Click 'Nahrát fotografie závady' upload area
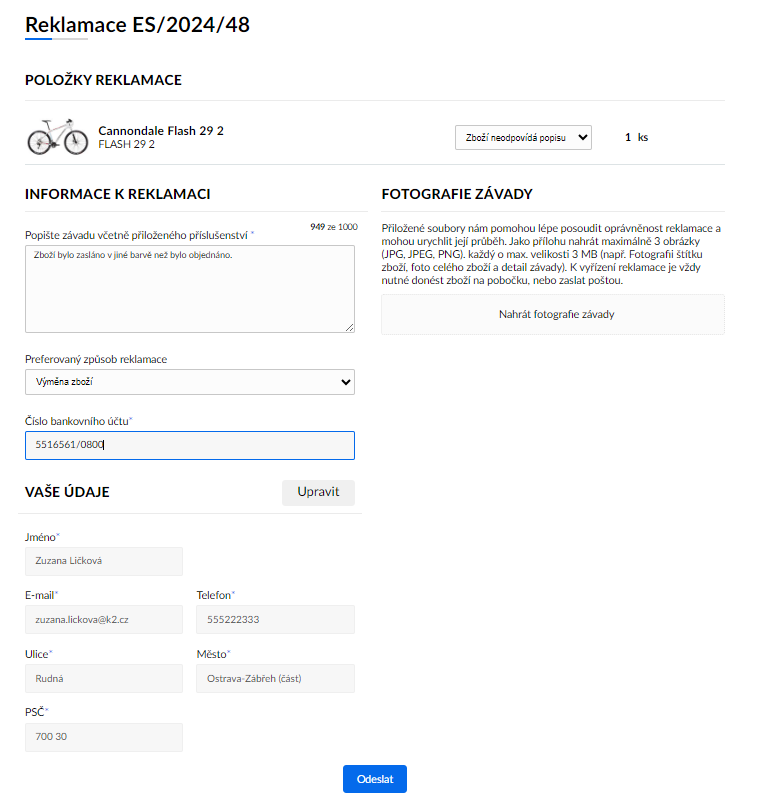The height and width of the screenshot is (808, 764). click(553, 314)
